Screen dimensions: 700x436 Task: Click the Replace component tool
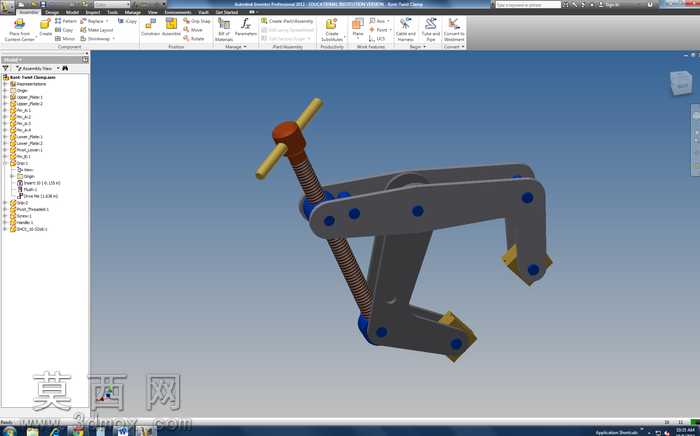tap(92, 21)
